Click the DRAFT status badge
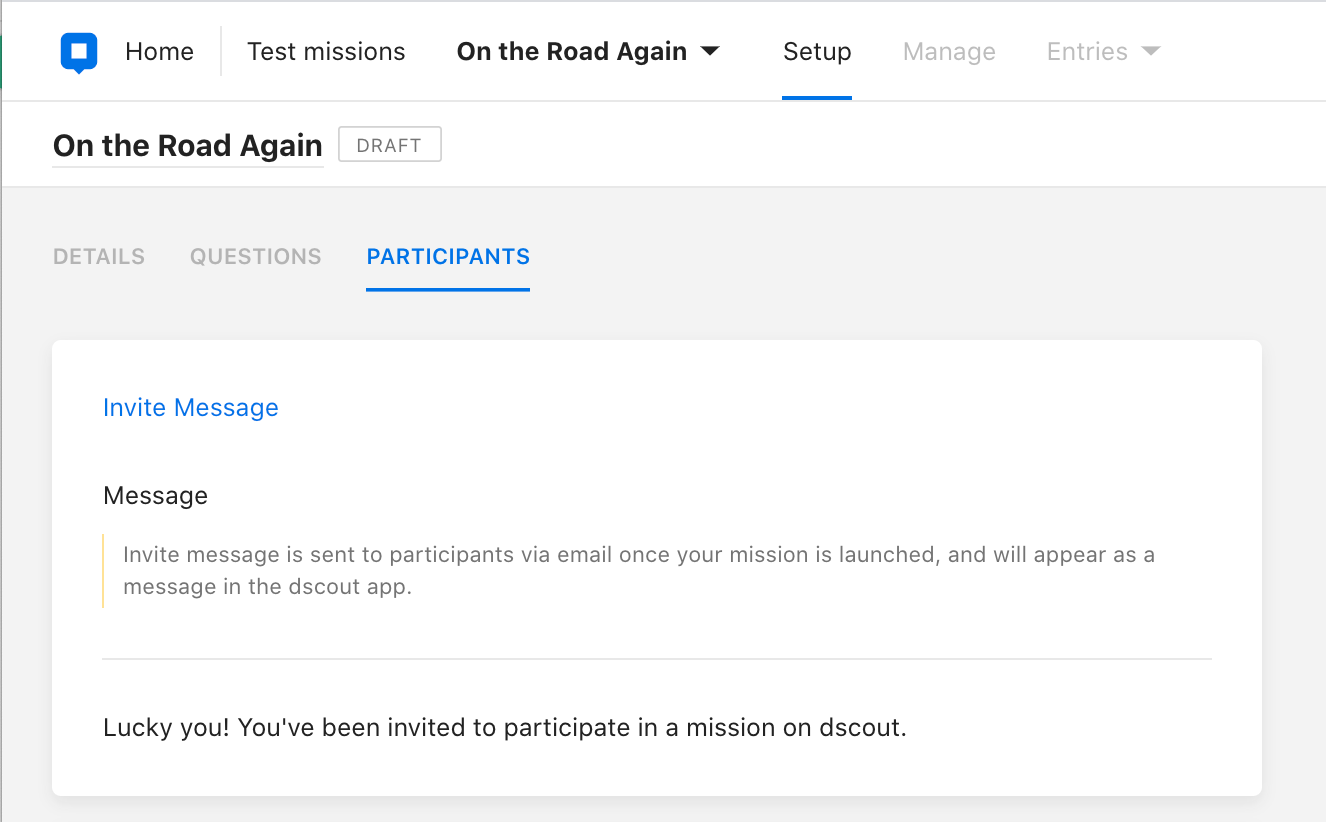The image size is (1326, 822). click(389, 145)
